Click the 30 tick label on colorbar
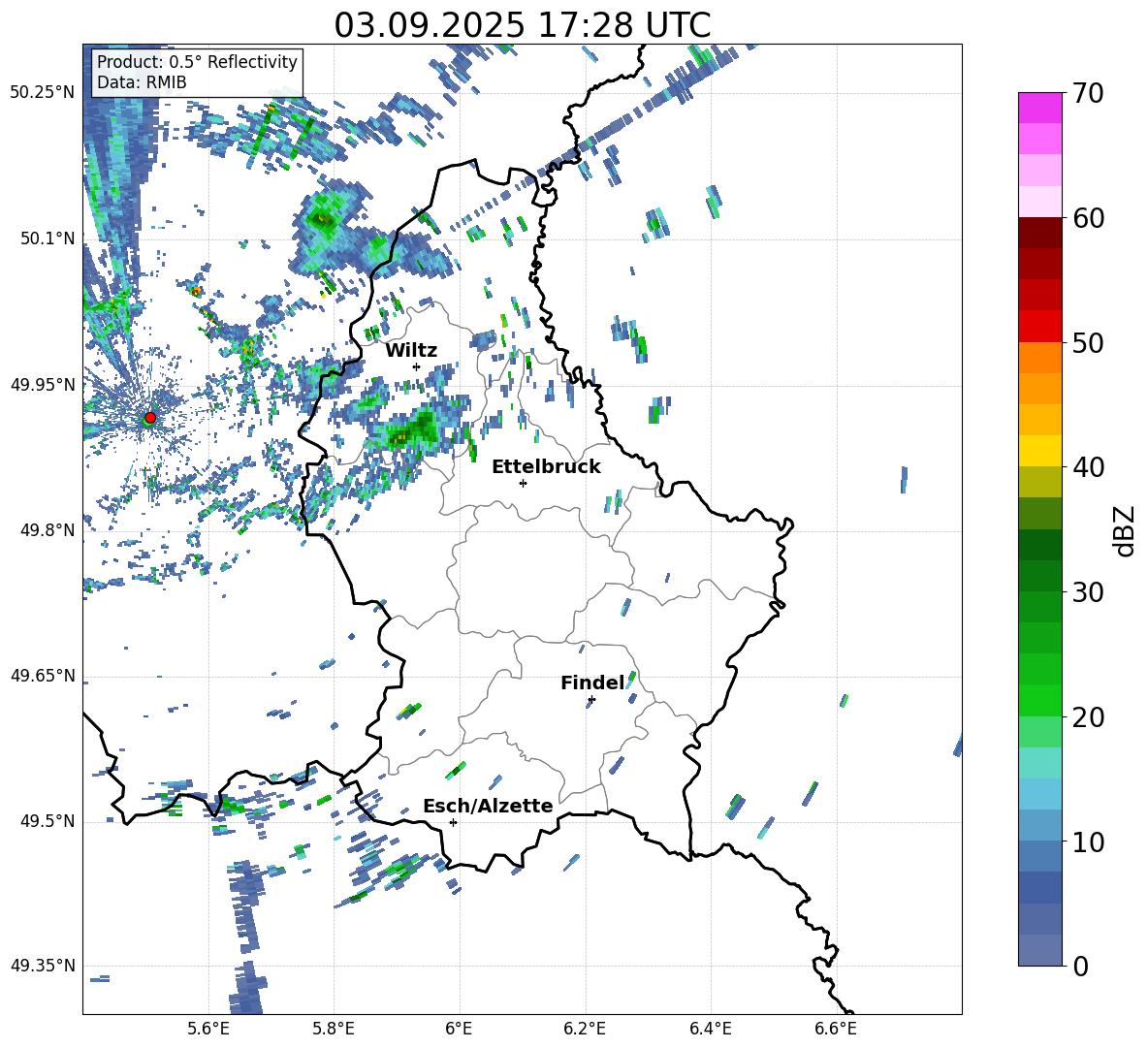1148x1048 pixels. pos(1088,592)
